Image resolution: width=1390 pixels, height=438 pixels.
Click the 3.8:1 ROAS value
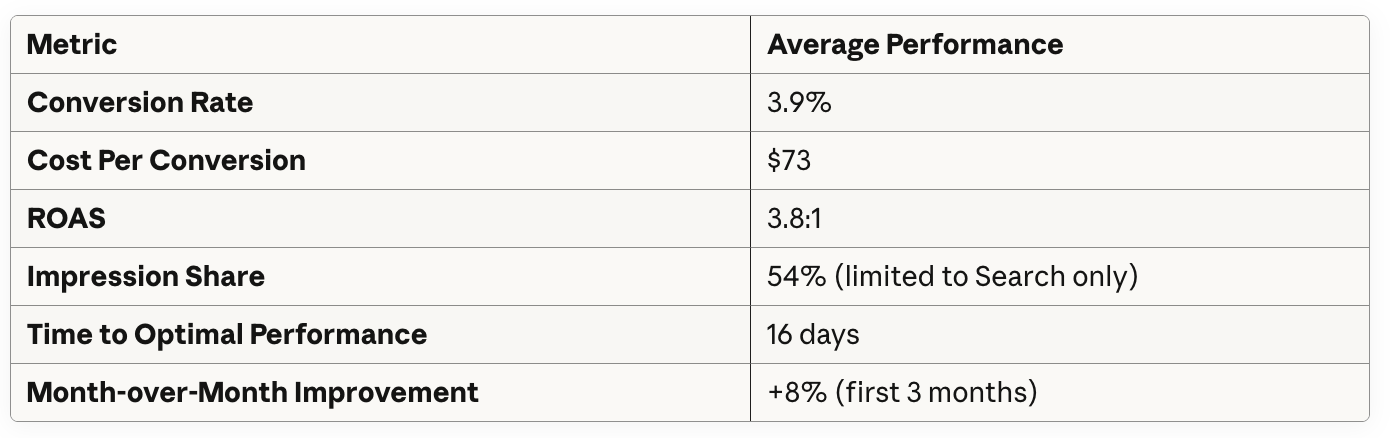794,219
